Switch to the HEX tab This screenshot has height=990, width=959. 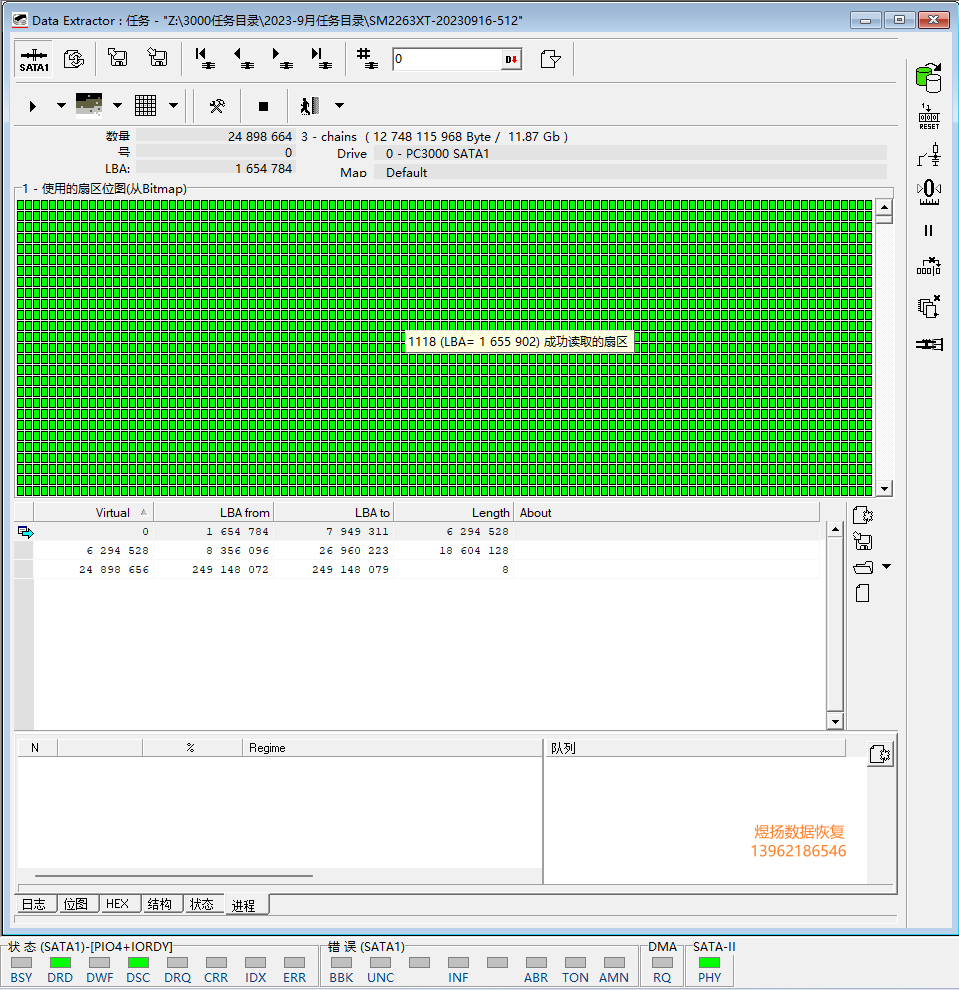click(118, 904)
